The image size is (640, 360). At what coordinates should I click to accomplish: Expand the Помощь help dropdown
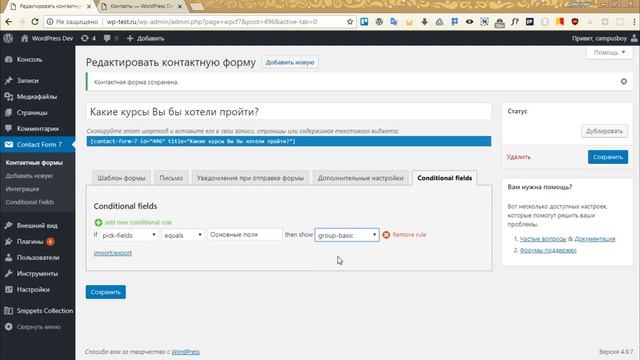point(609,53)
